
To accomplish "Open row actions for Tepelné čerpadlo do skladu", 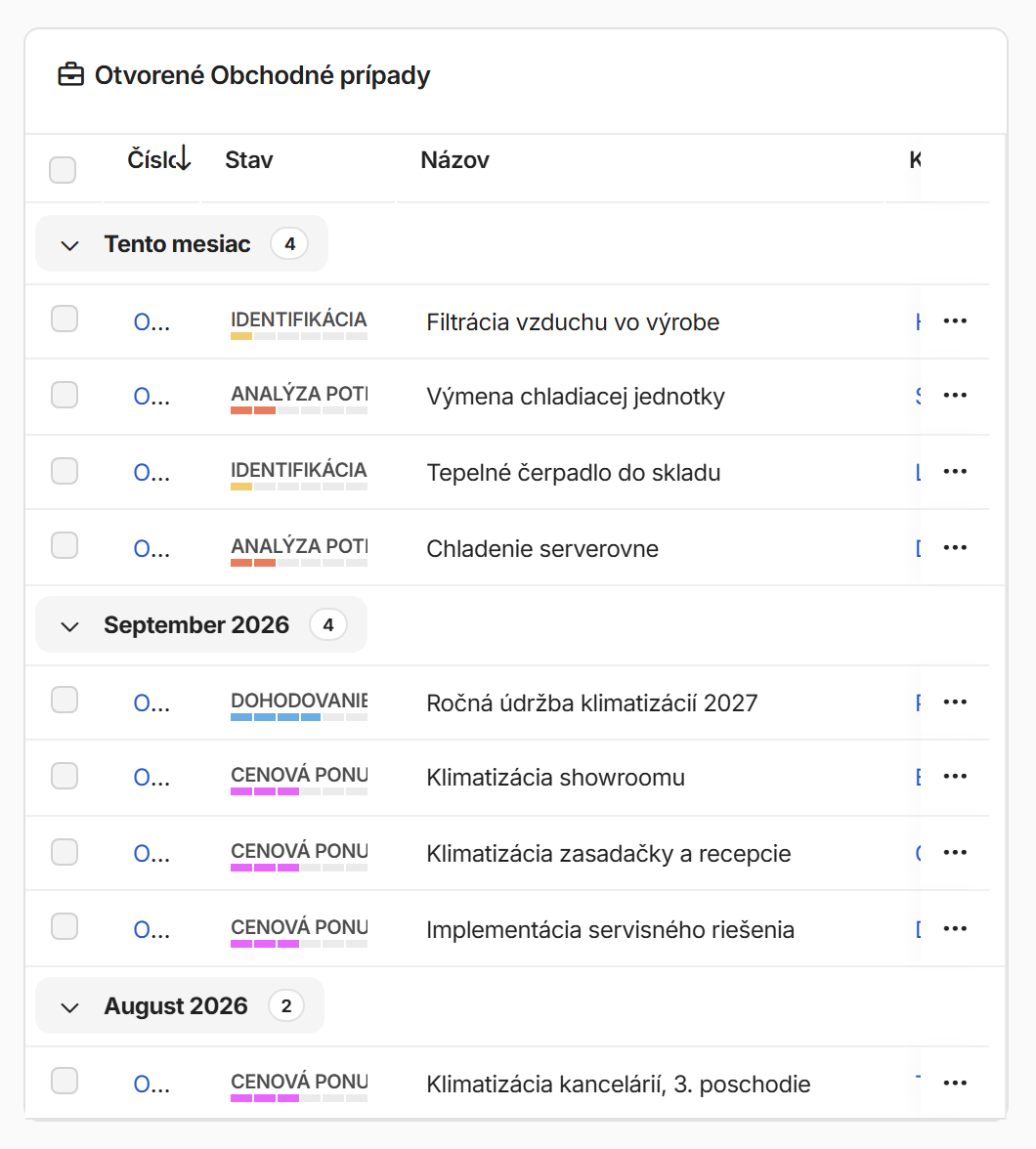I will (955, 471).
